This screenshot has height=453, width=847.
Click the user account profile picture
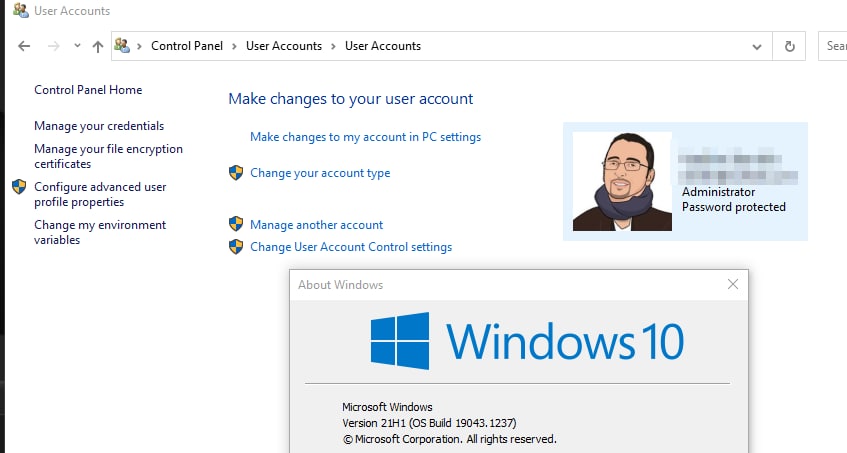622,181
